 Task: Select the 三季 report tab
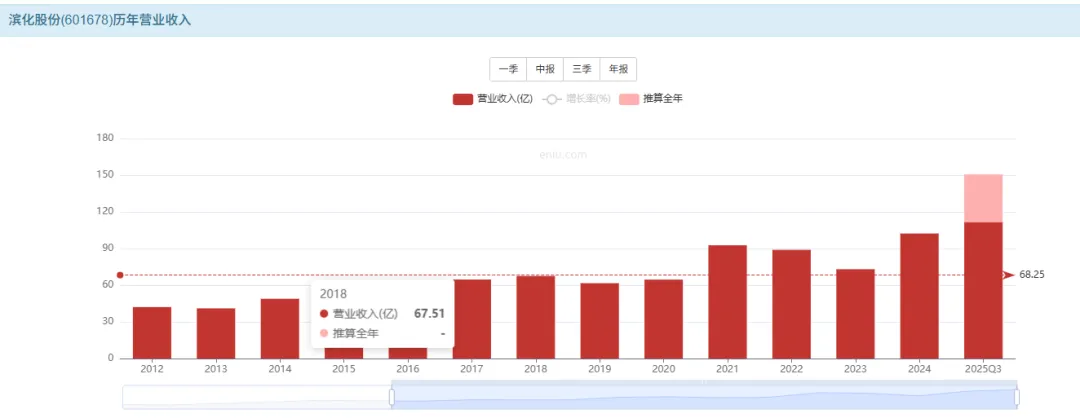click(581, 69)
